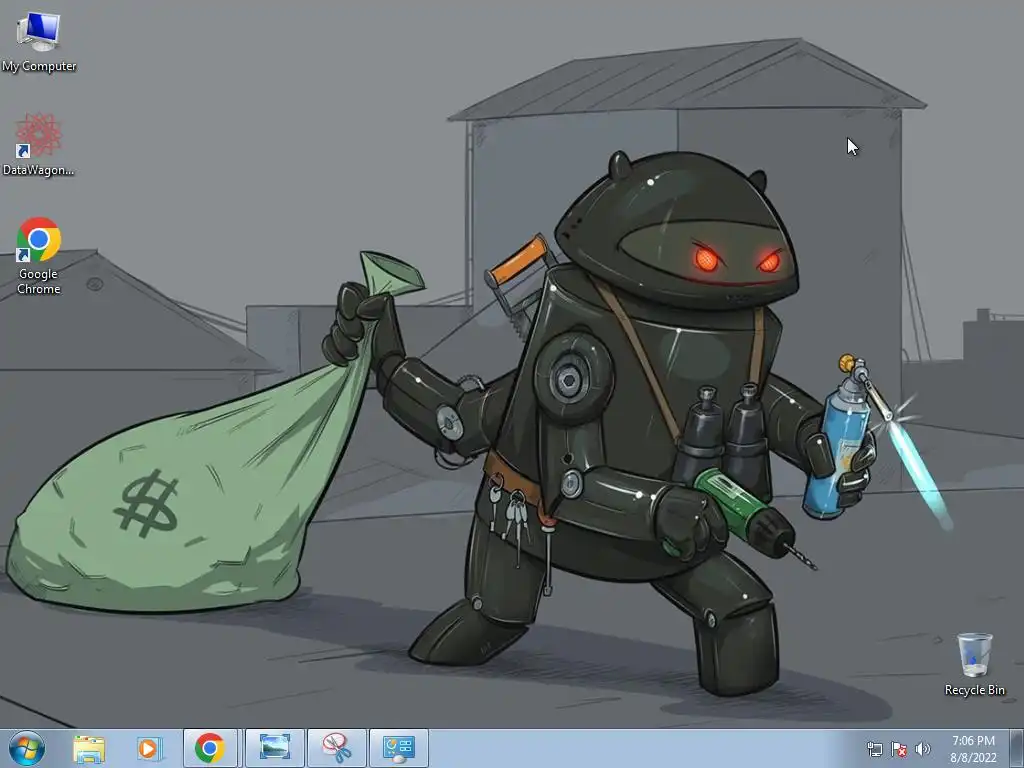This screenshot has width=1024, height=768.
Task: Open the picture viewer taskbar button
Action: [275, 748]
